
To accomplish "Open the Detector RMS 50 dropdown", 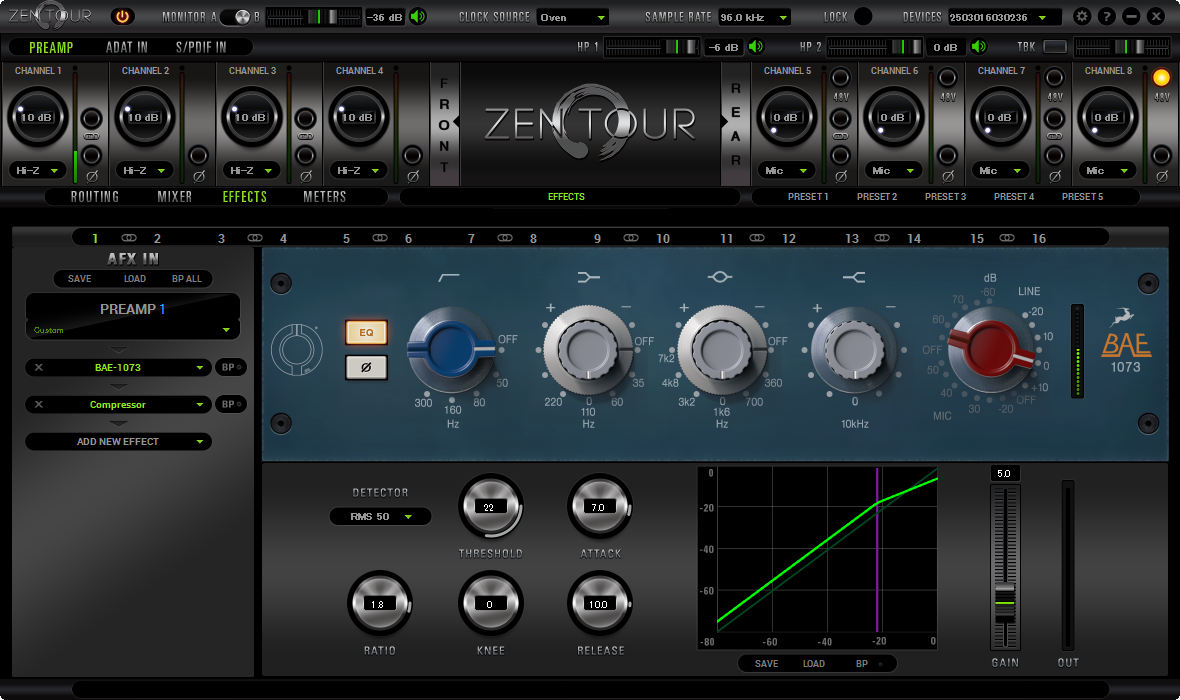I will (x=380, y=516).
